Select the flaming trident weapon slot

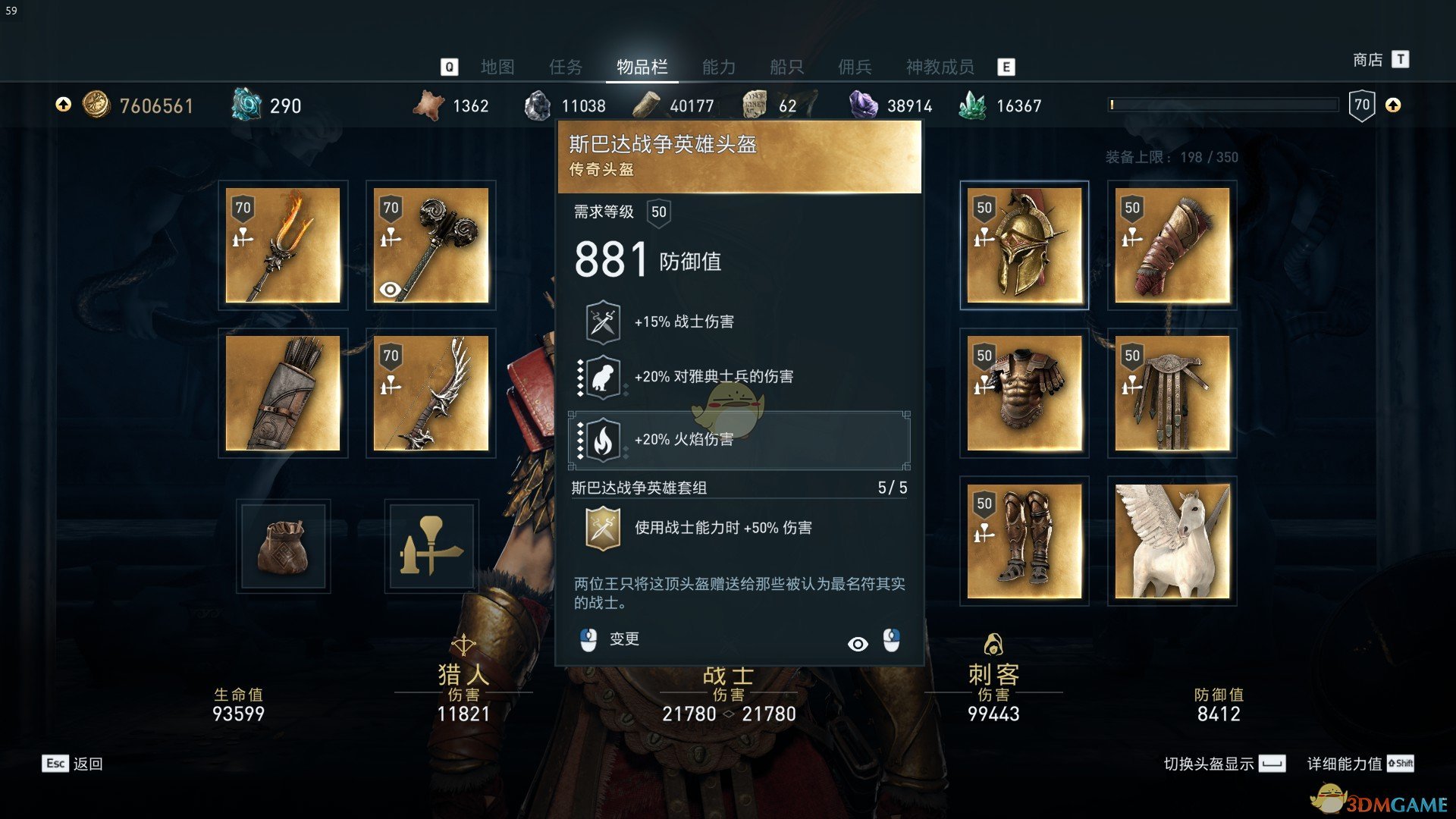pyautogui.click(x=283, y=245)
